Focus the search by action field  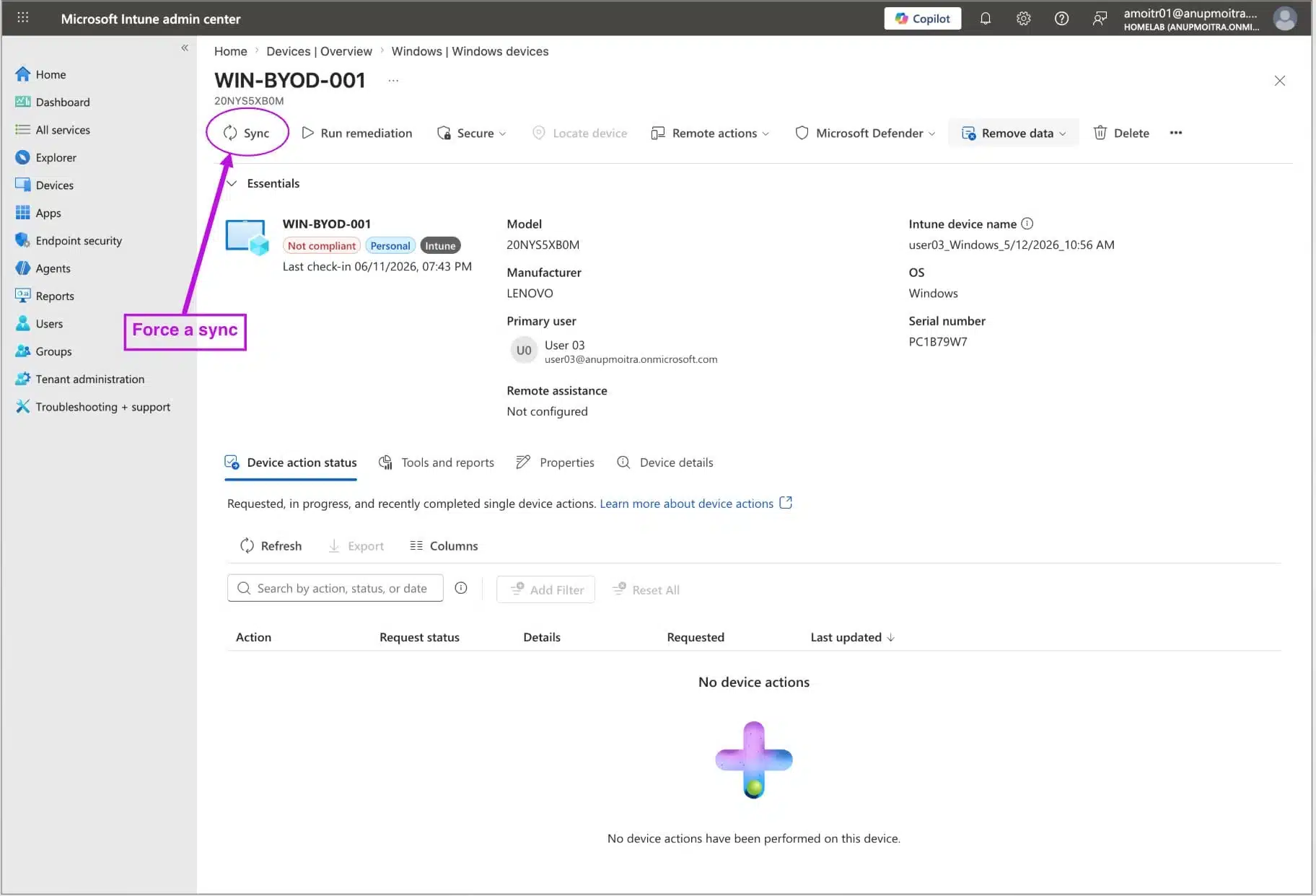pos(335,589)
